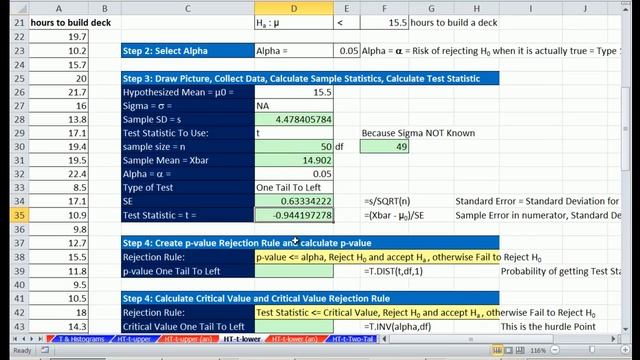
Task: Click vertical scrollbar up arrow
Action: pyautogui.click(x=625, y=9)
